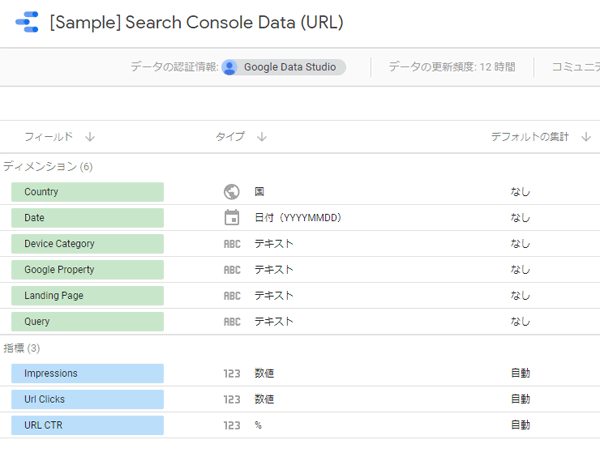
Task: Open the テキスト type dropdown for Device Category
Action: click(274, 244)
